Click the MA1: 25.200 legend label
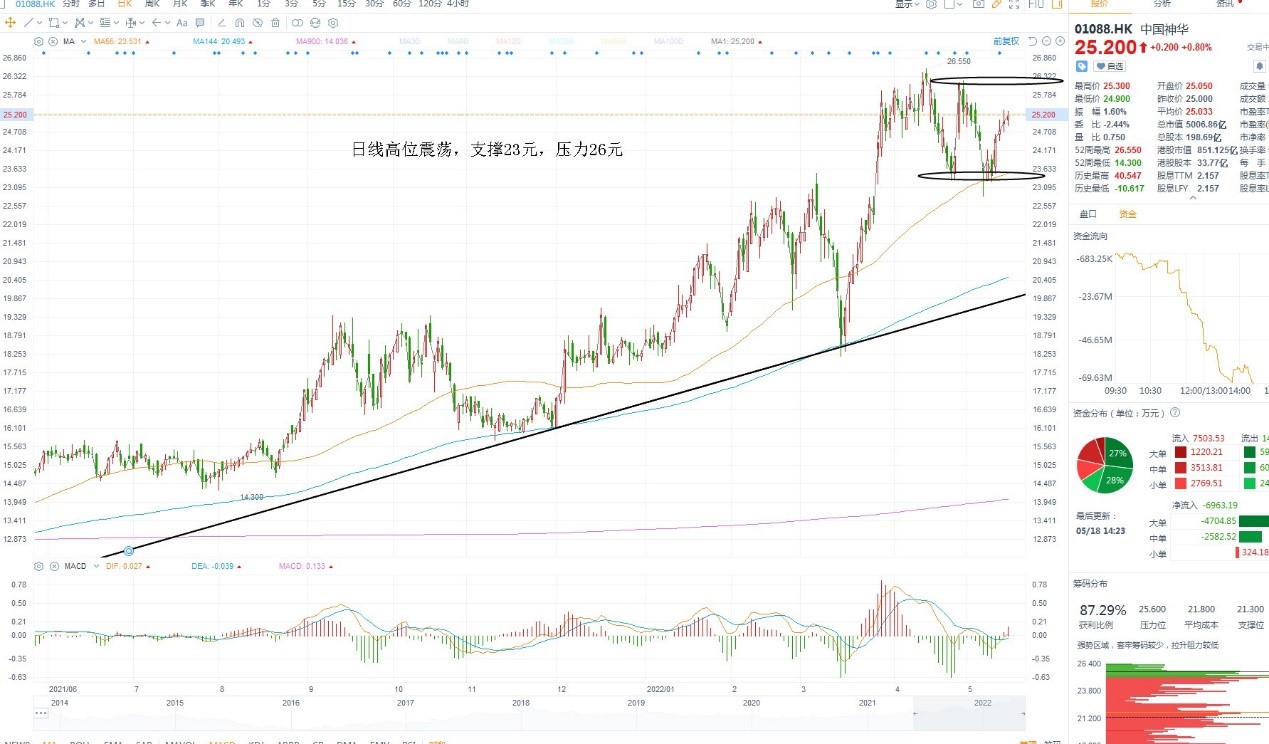Viewport: 1269px width, 744px height. click(733, 41)
